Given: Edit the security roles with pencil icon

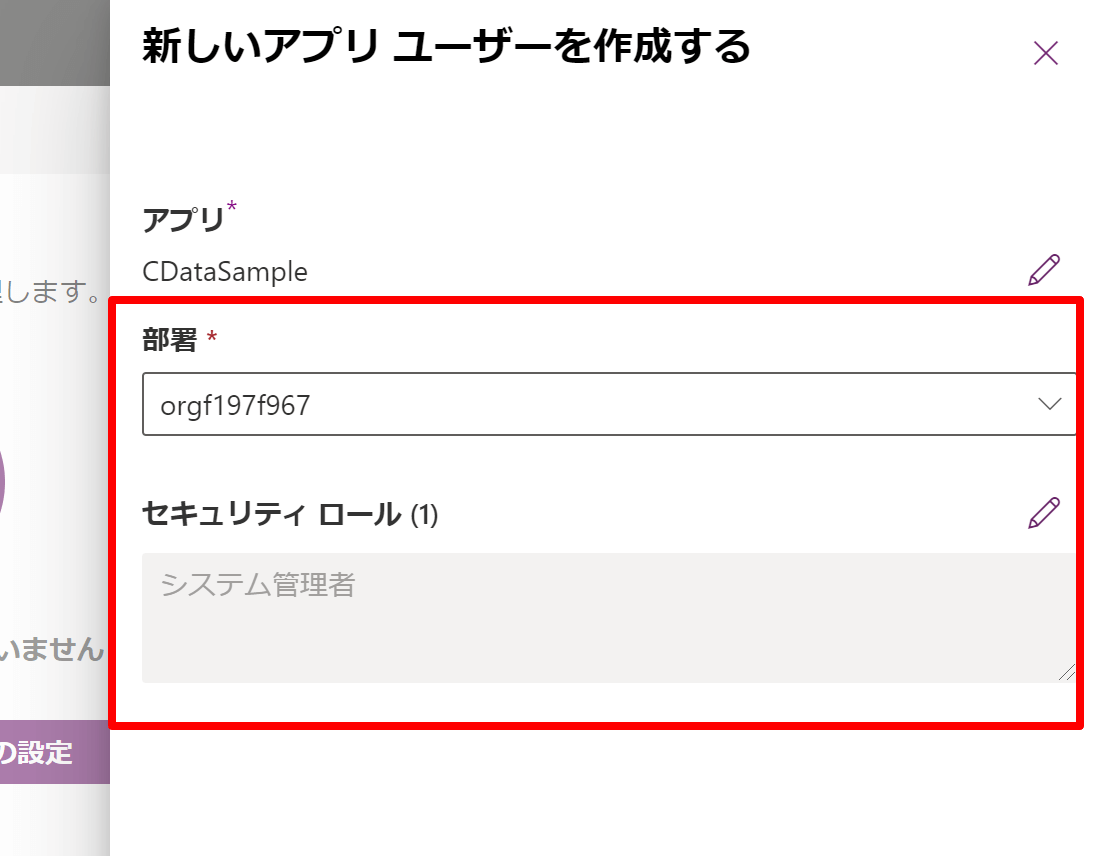Looking at the screenshot, I should pos(1043,513).
